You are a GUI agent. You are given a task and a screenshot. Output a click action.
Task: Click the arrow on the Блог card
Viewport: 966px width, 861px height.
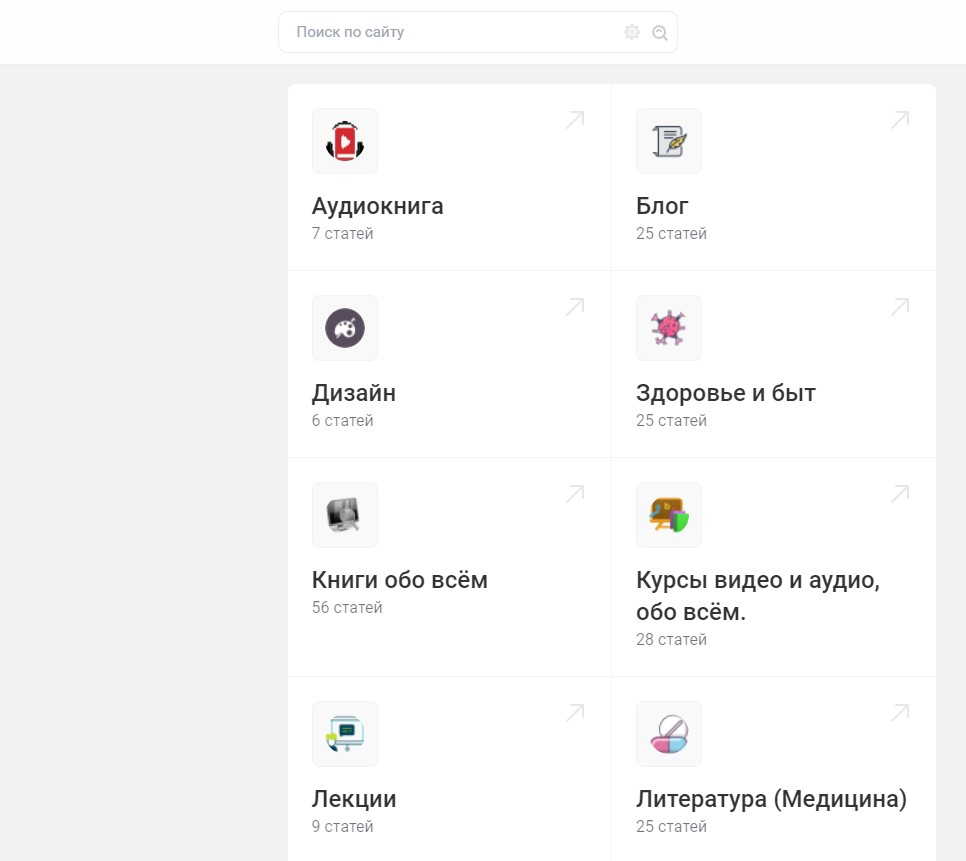pyautogui.click(x=900, y=120)
